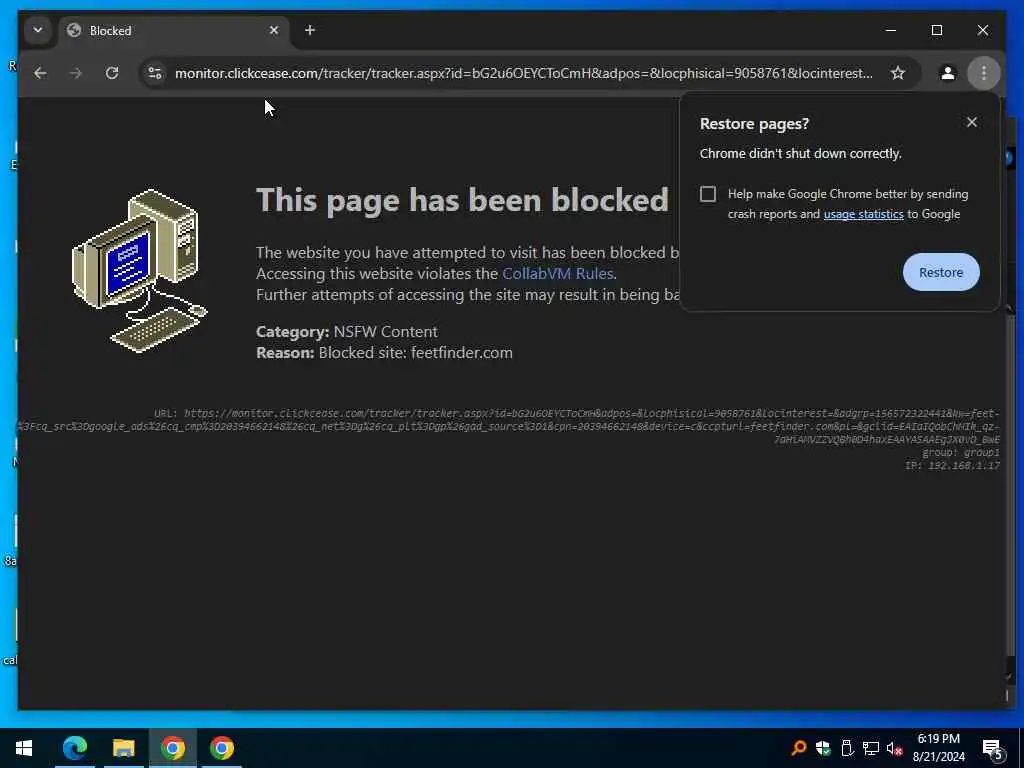This screenshot has width=1024, height=768.
Task: Dismiss the Restore pages popup
Action: point(972,122)
